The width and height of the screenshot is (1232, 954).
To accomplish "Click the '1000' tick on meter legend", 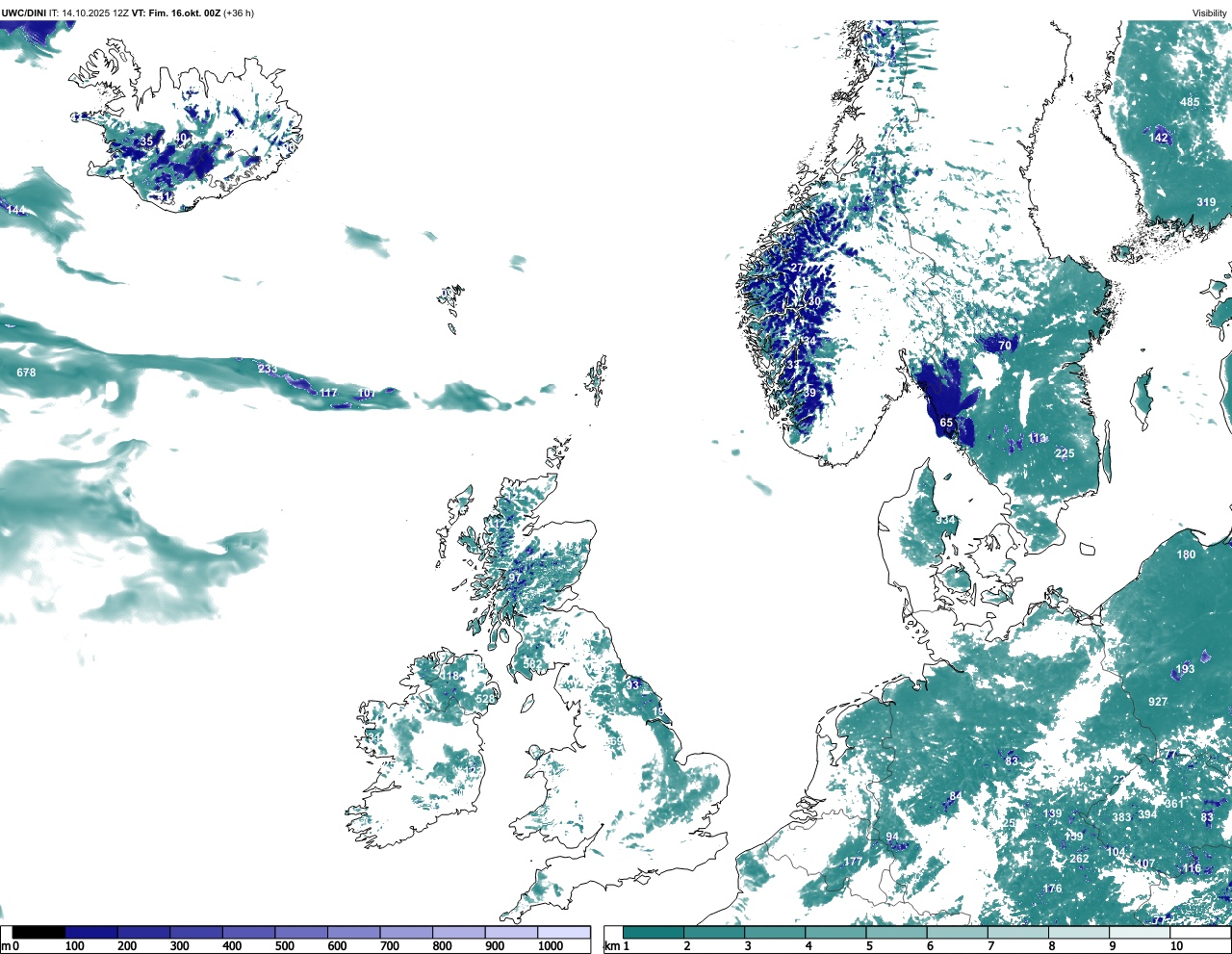I will click(551, 946).
